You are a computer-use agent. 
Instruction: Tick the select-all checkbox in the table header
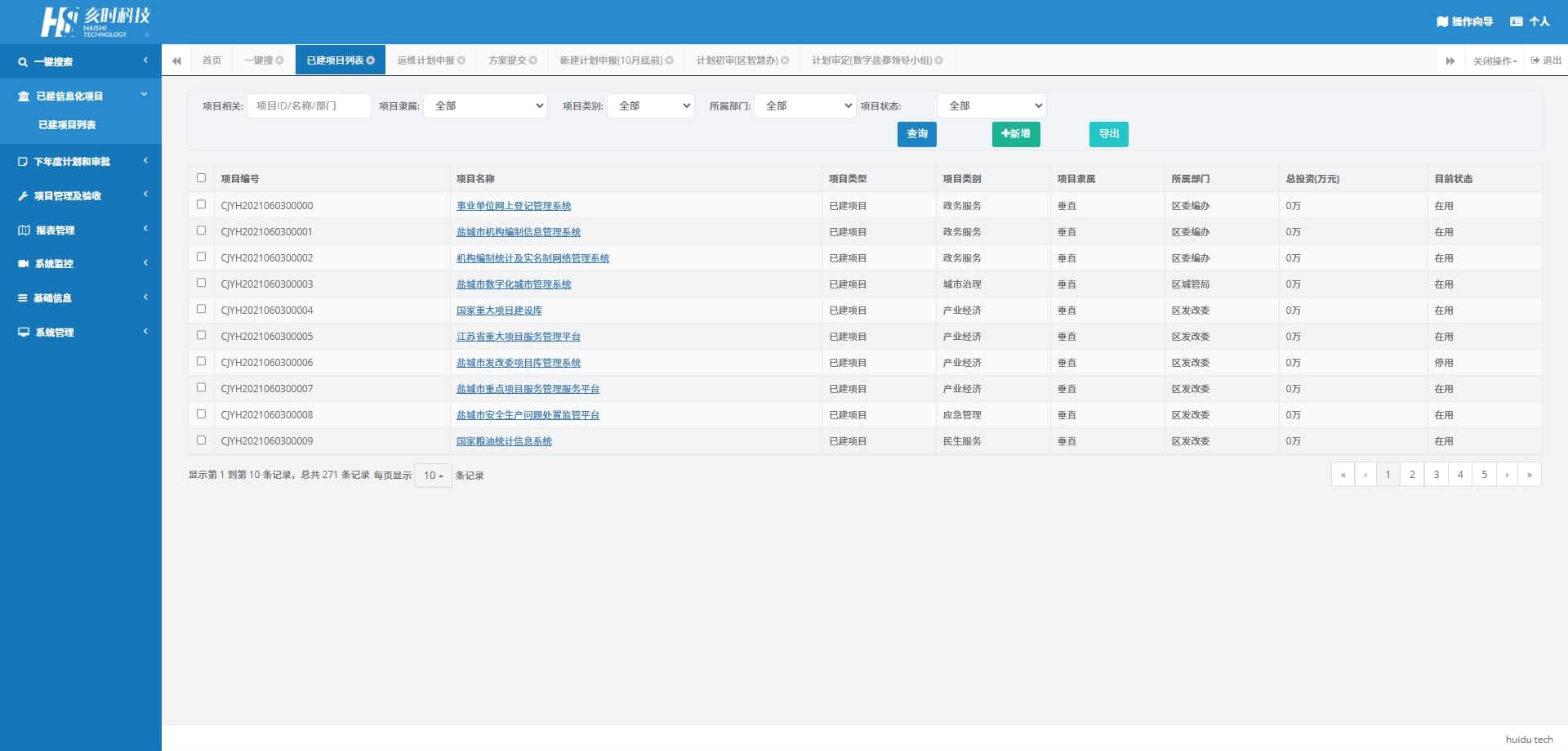coord(201,177)
